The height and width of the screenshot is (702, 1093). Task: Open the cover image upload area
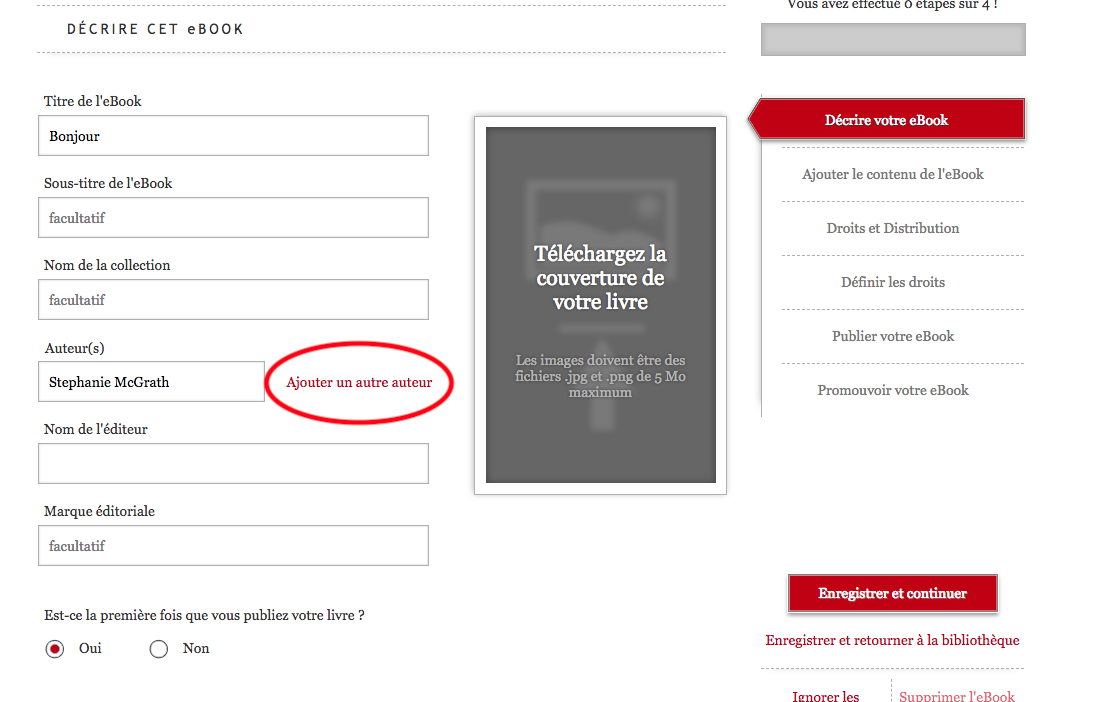pyautogui.click(x=599, y=305)
